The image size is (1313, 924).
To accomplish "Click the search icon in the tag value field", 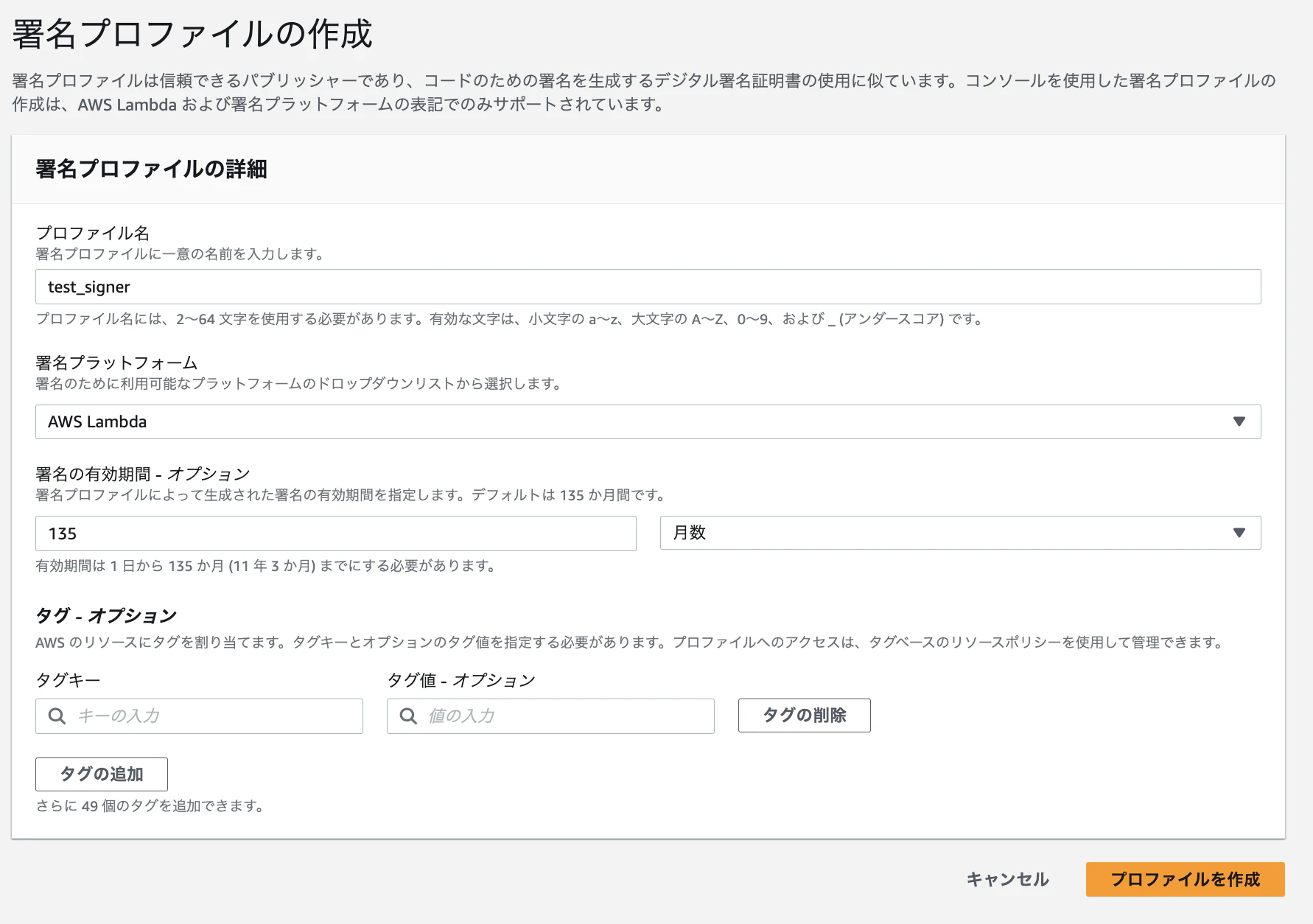I will click(408, 715).
